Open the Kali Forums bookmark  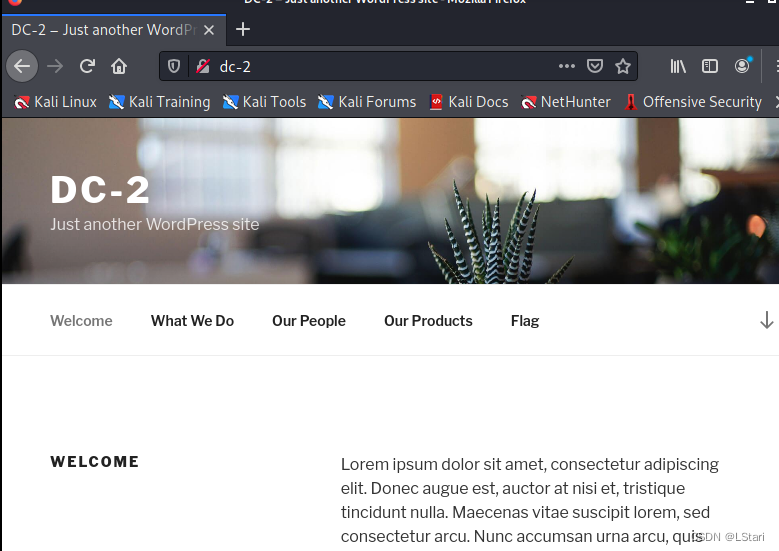click(x=367, y=102)
